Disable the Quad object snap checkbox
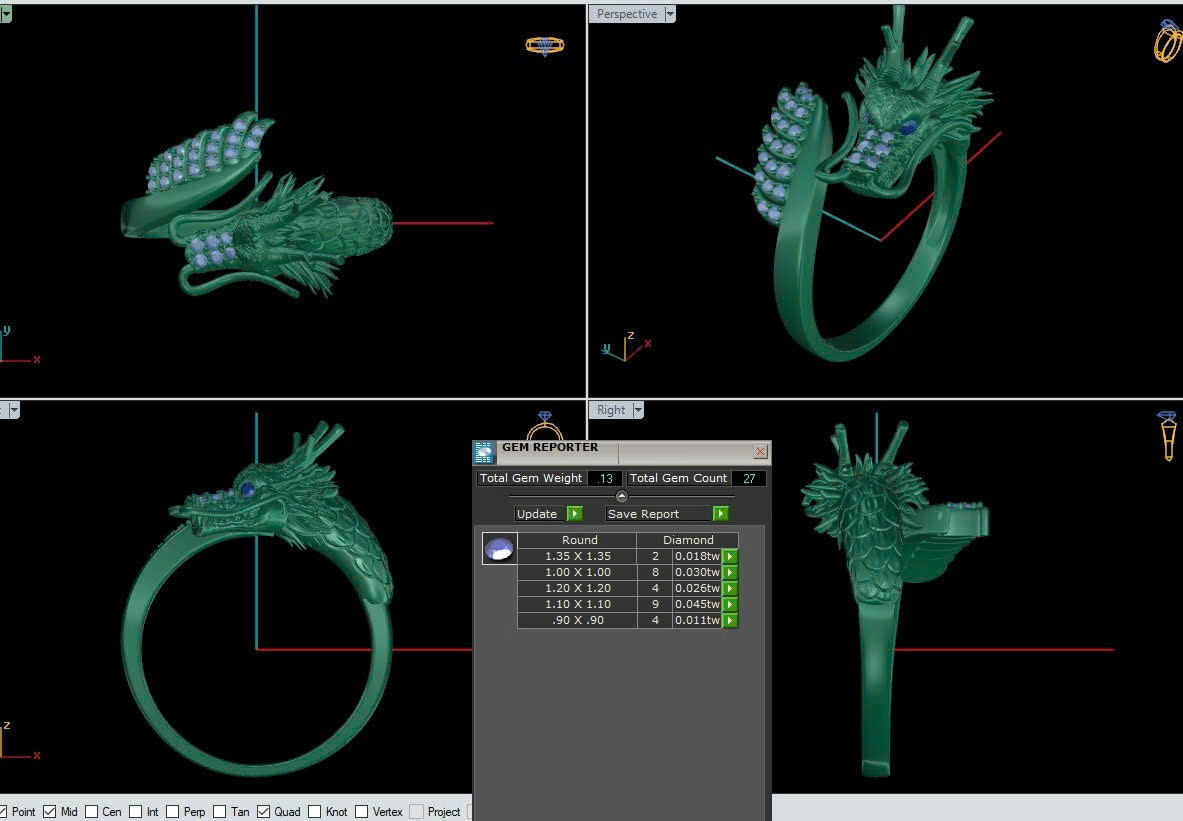 (x=265, y=811)
